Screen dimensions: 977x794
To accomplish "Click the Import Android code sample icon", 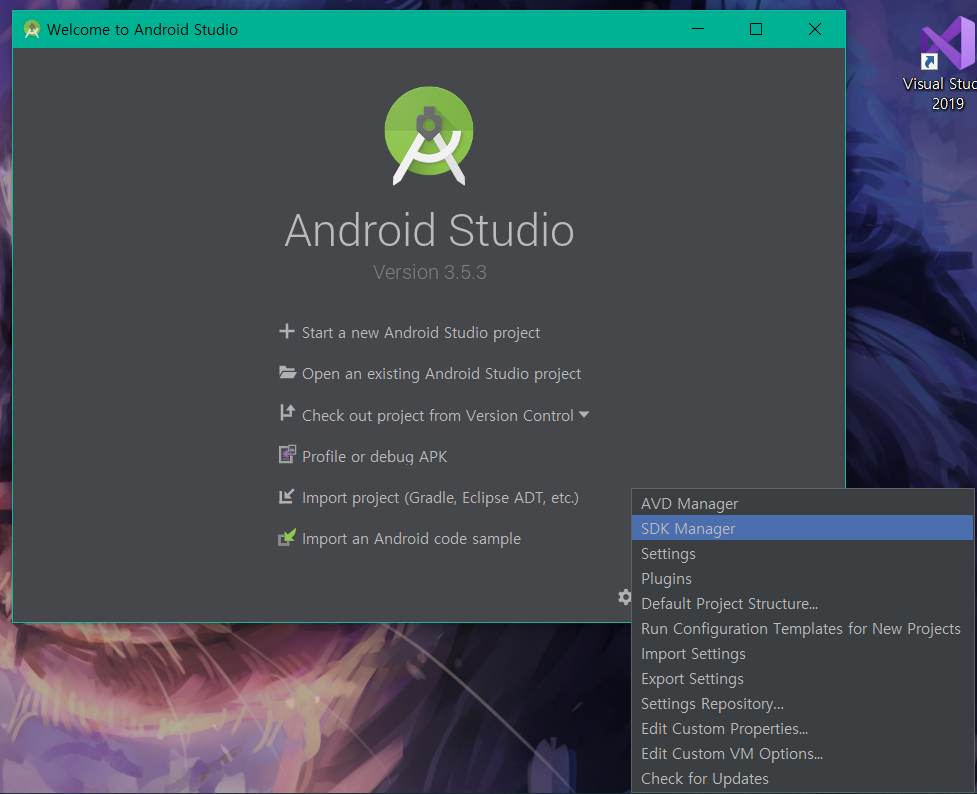I will 287,537.
